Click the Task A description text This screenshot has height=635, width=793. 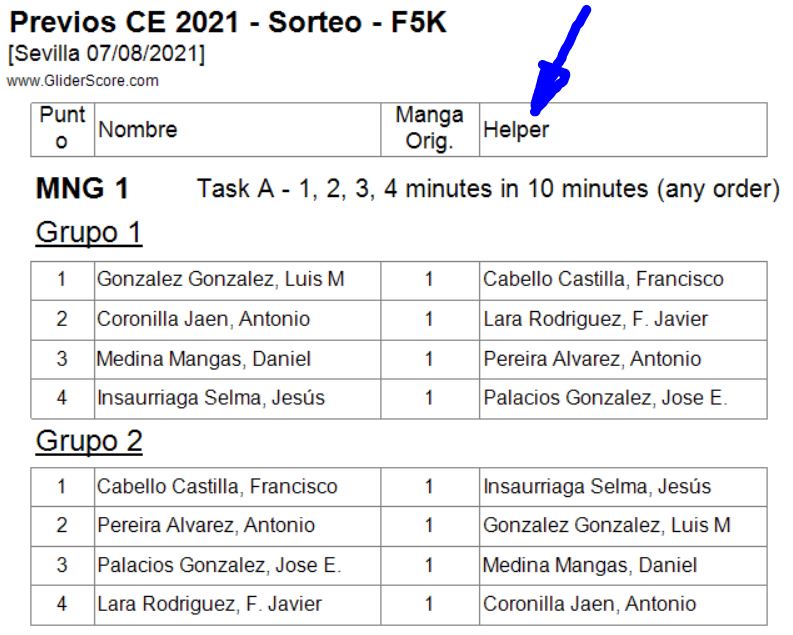point(488,188)
